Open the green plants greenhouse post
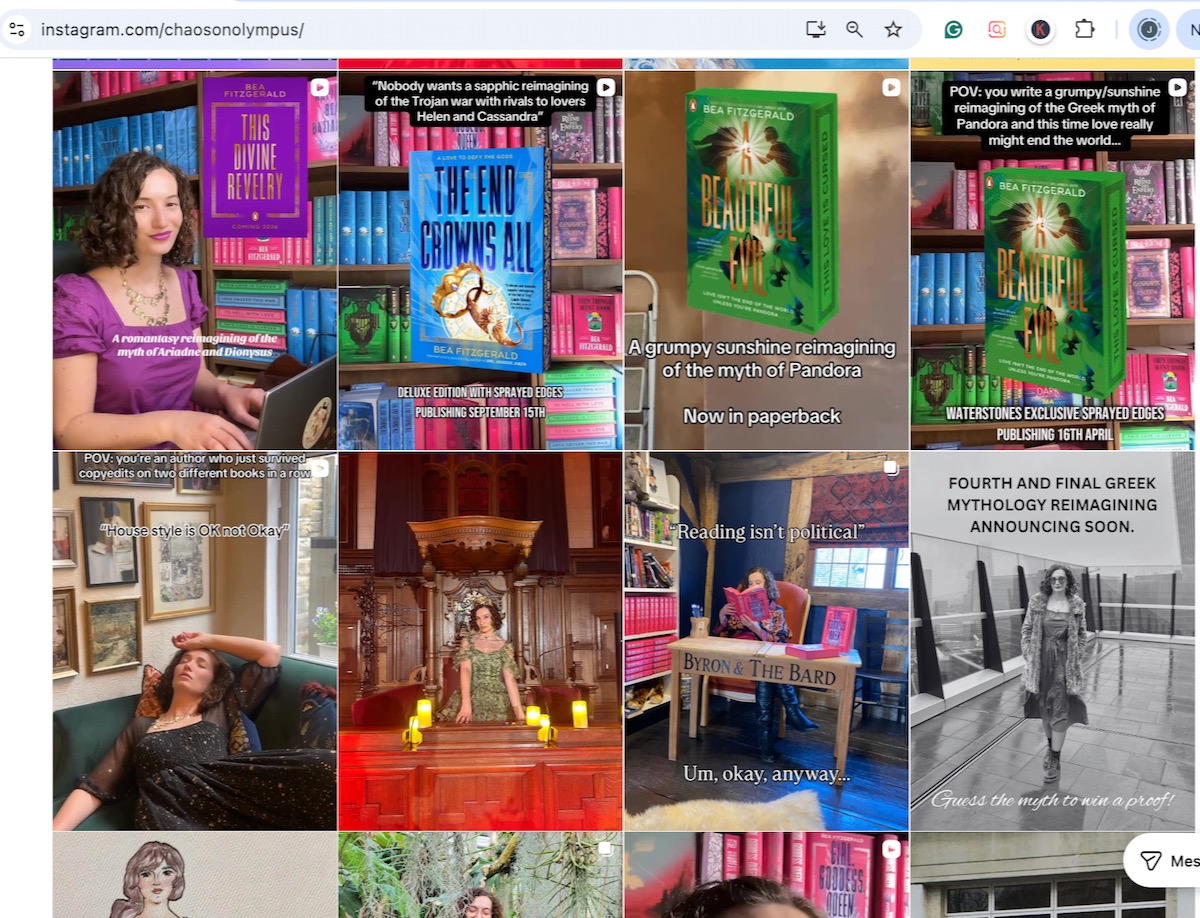The height and width of the screenshot is (918, 1200). (x=480, y=875)
